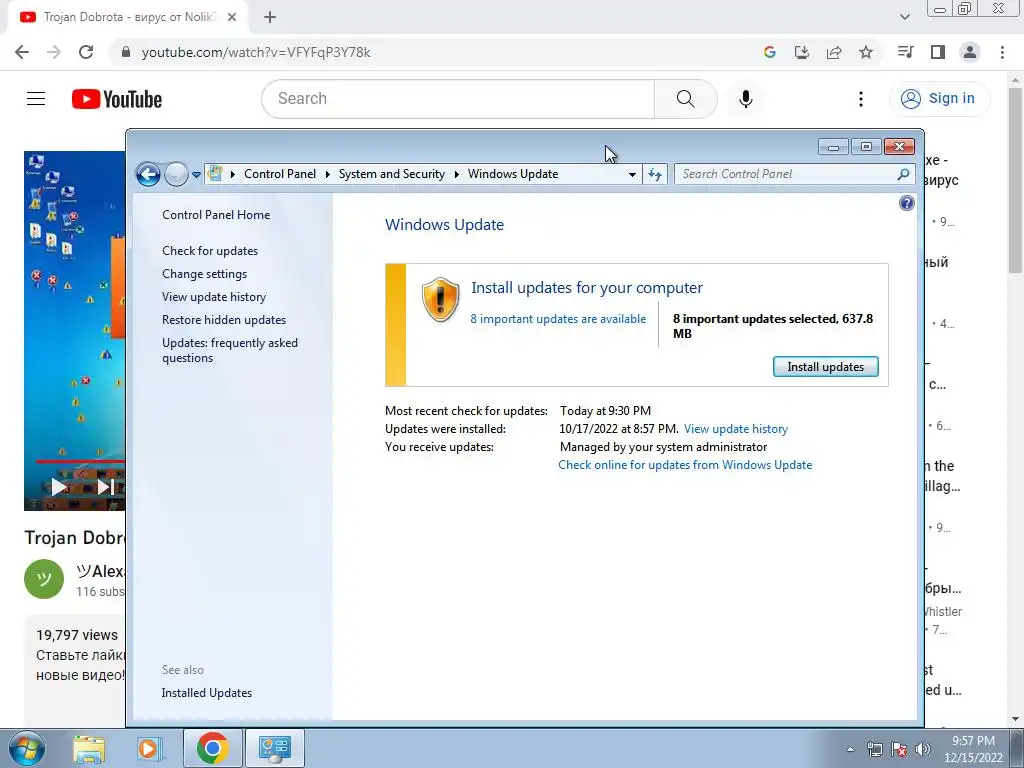The height and width of the screenshot is (768, 1024).
Task: Expand arrow after System and Security breadcrumb
Action: 456,174
